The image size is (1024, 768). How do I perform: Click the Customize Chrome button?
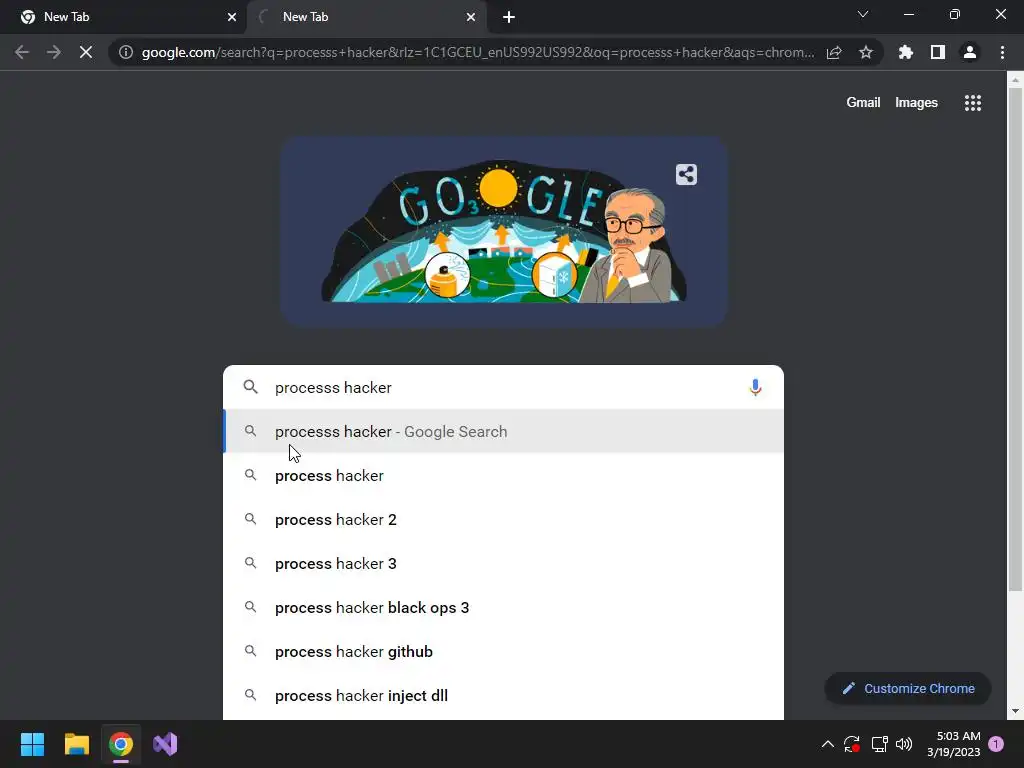coord(908,688)
